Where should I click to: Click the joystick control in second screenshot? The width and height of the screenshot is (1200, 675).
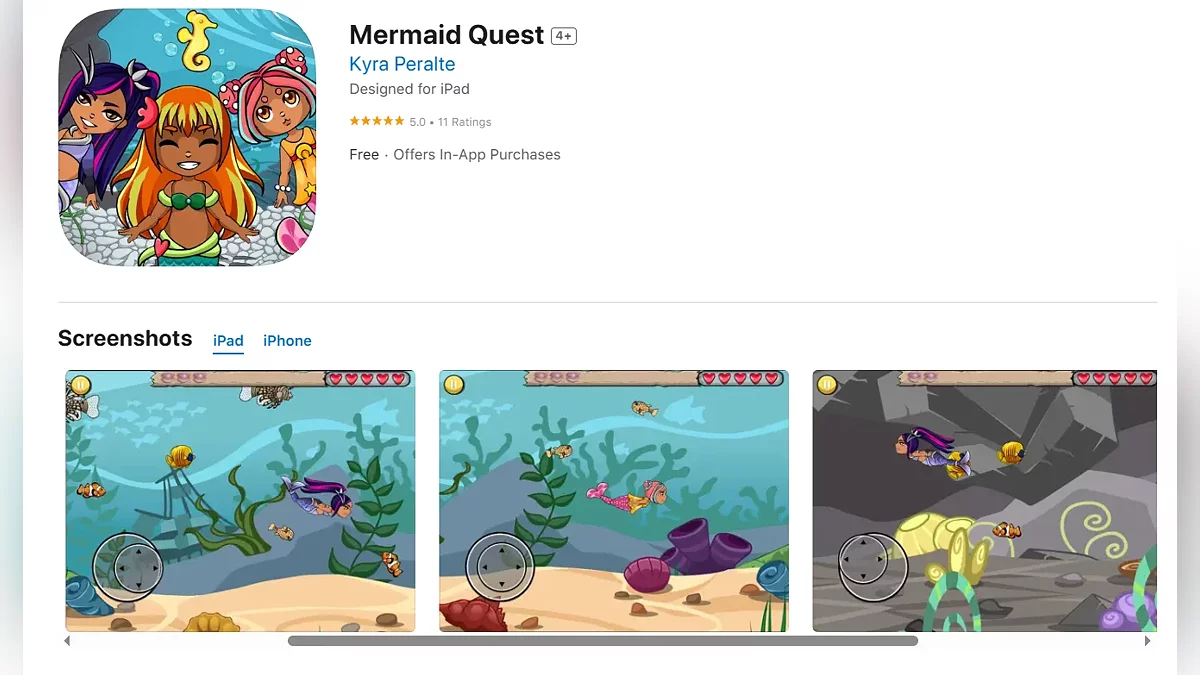point(500,567)
